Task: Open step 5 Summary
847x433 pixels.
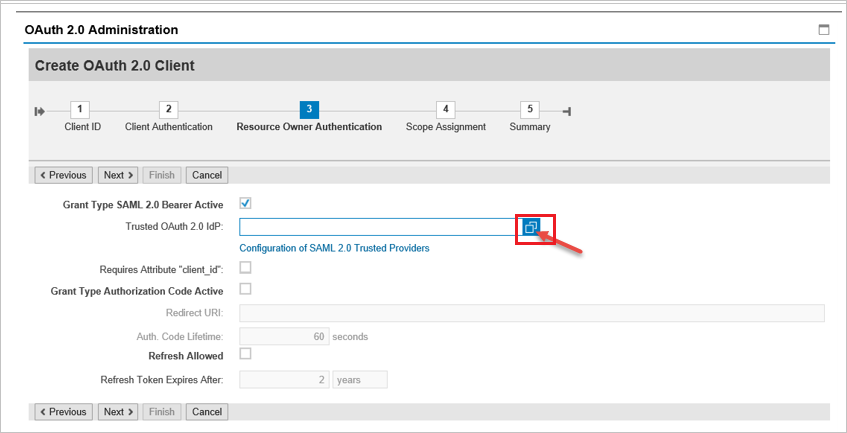Action: 530,109
